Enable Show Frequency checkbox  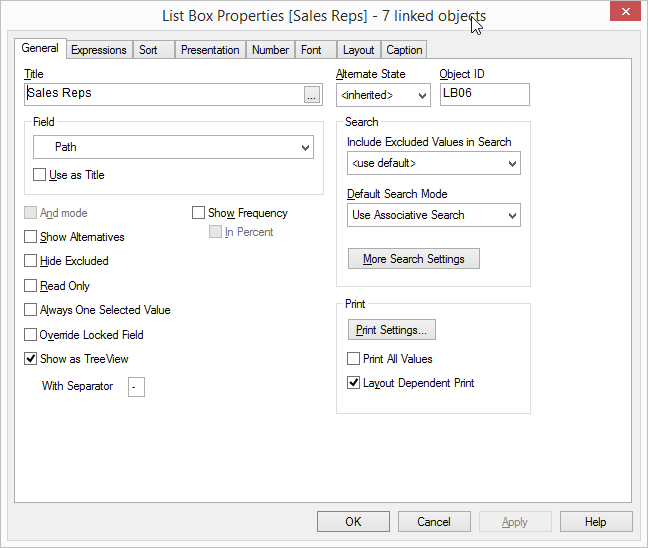199,213
